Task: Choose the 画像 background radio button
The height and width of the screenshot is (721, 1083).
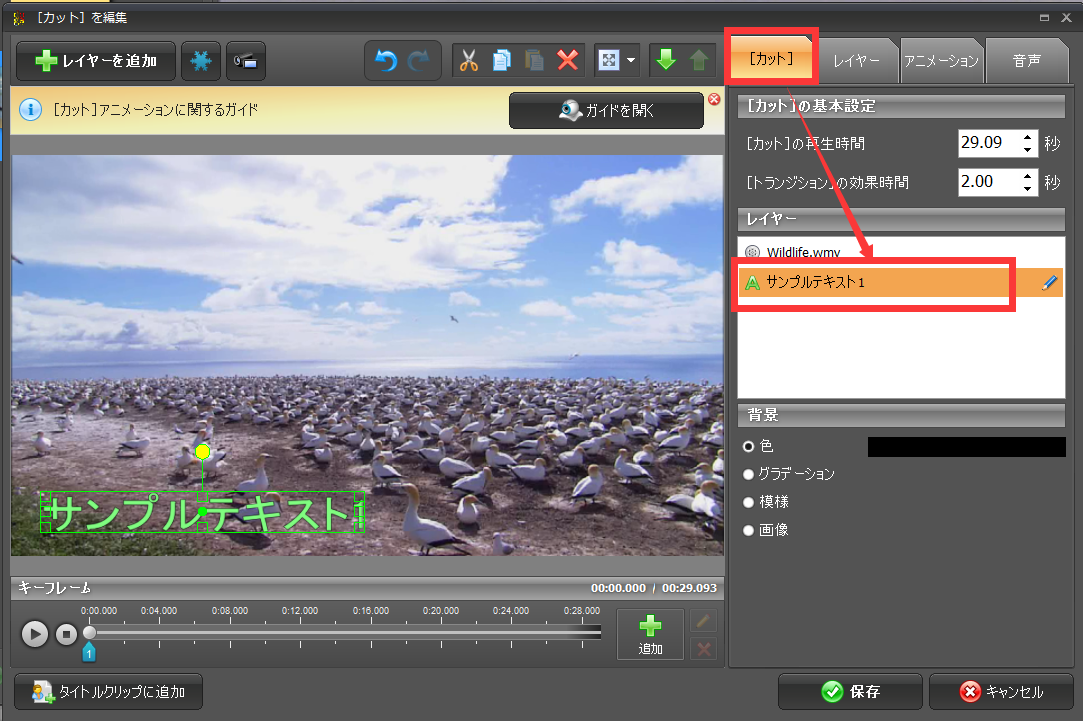Action: (x=748, y=530)
